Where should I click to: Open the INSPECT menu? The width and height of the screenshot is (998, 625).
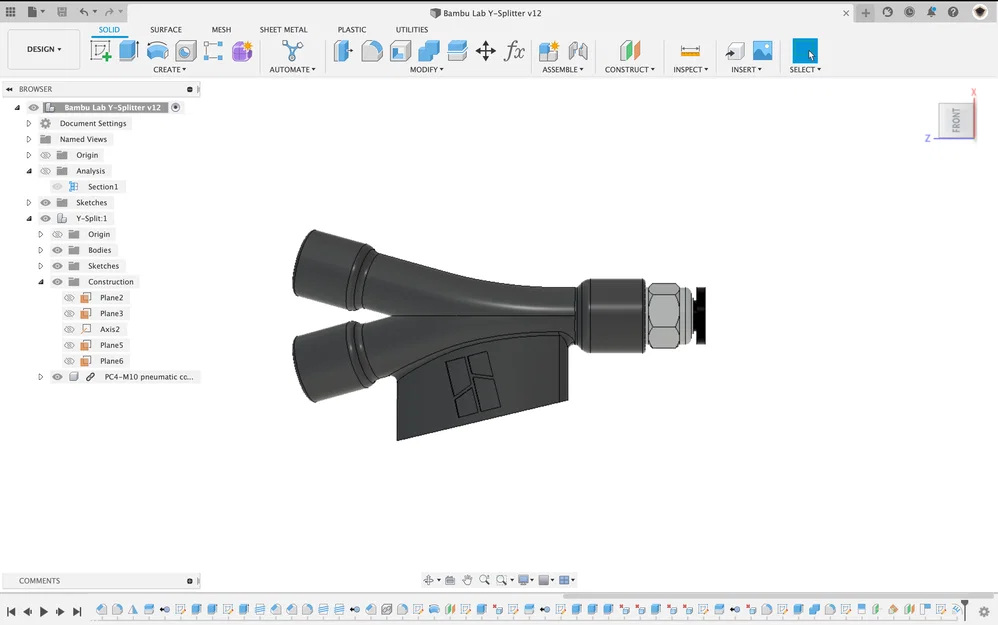pyautogui.click(x=691, y=69)
